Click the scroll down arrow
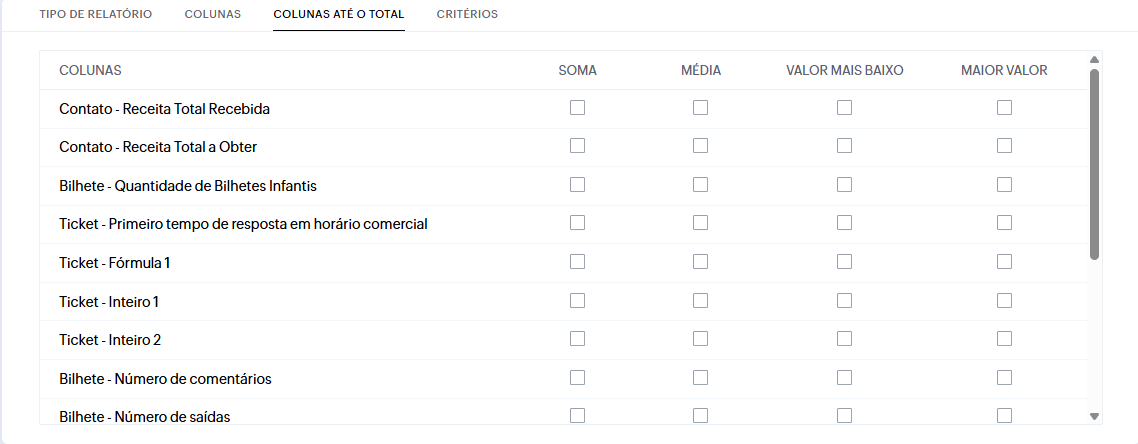Screen dimensions: 1138x444 (x=1094, y=416)
